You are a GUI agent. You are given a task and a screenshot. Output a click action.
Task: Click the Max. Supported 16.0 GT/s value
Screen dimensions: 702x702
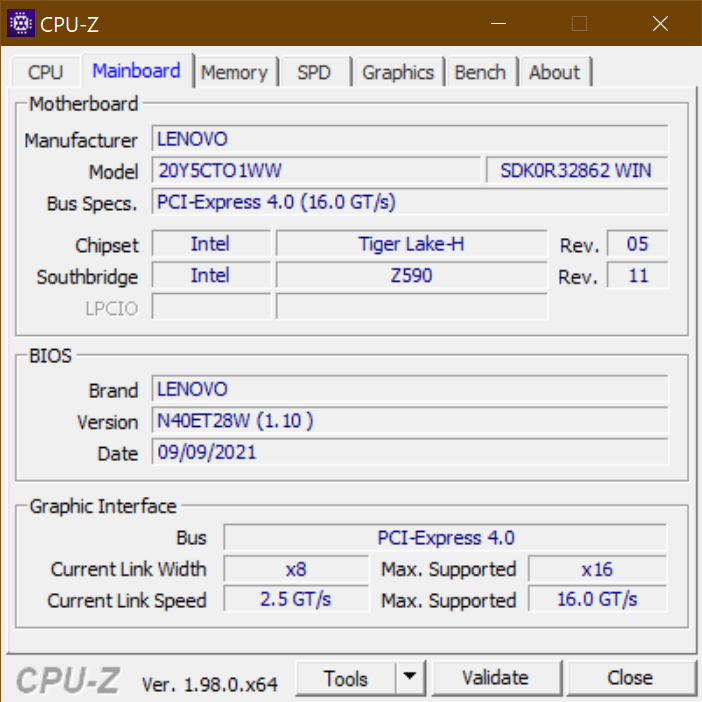pos(597,599)
